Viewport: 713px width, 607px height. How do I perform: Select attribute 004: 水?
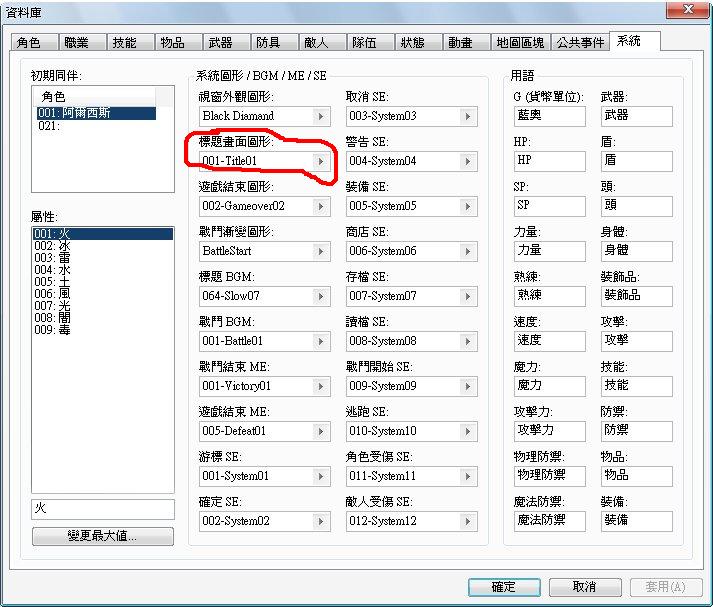coord(103,270)
